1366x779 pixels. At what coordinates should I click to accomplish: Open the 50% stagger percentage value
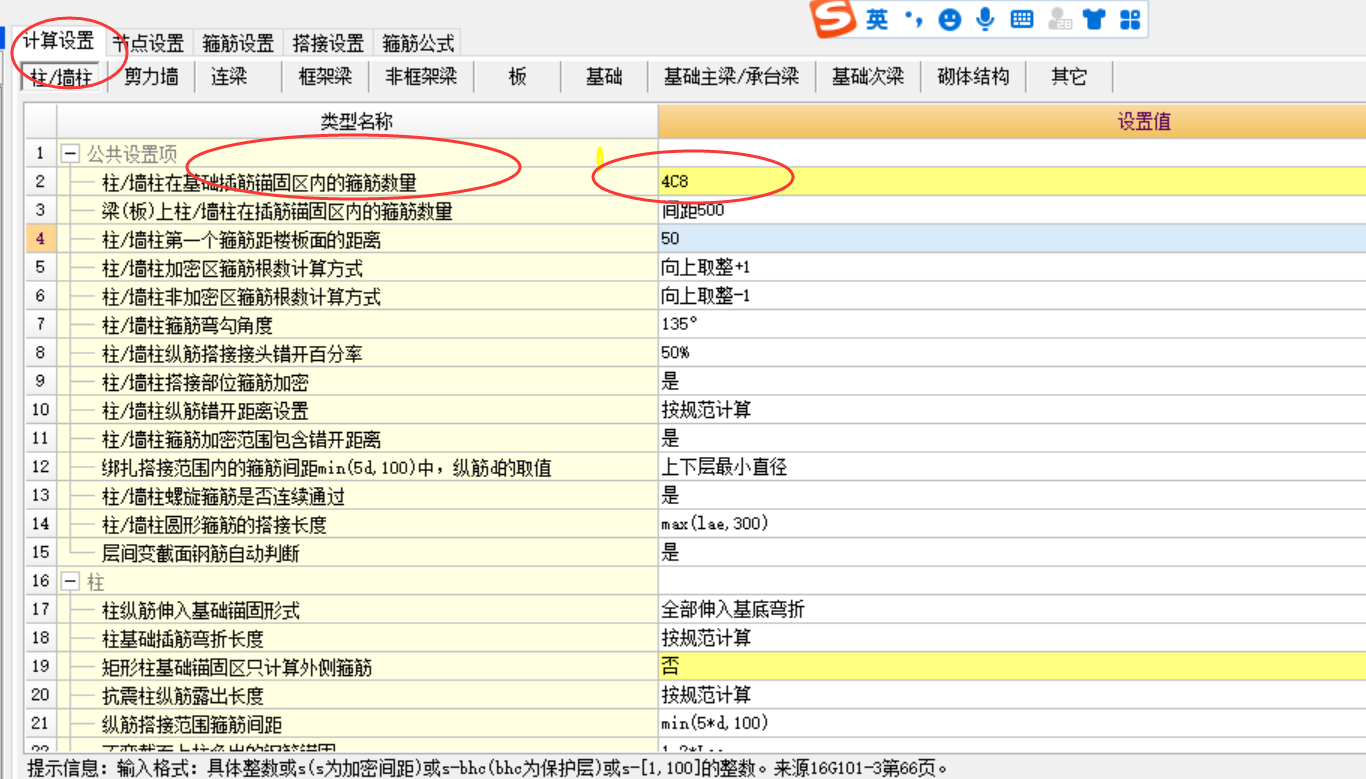tap(1012, 353)
